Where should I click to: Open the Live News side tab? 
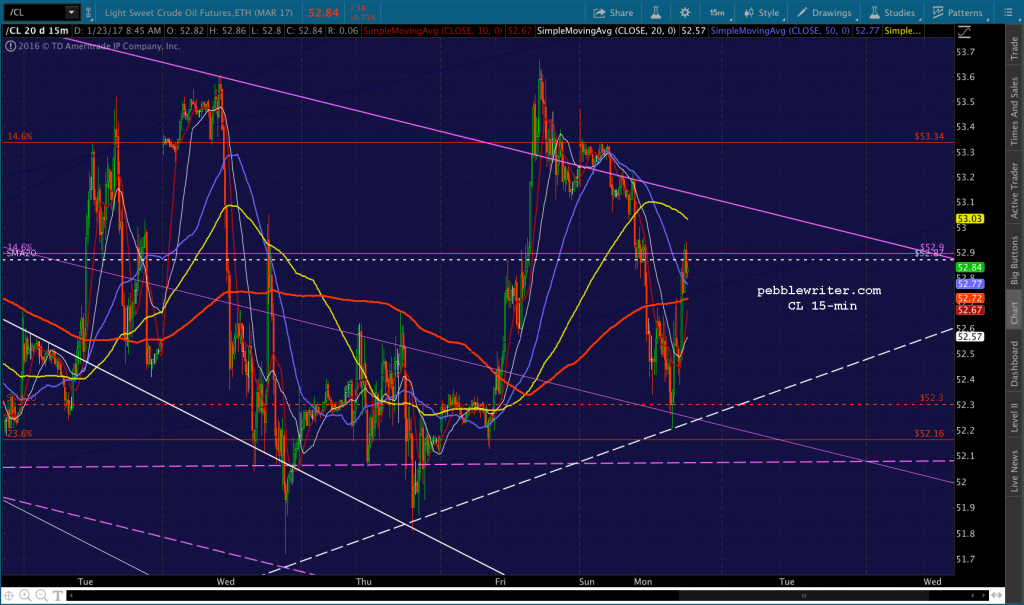click(1014, 470)
